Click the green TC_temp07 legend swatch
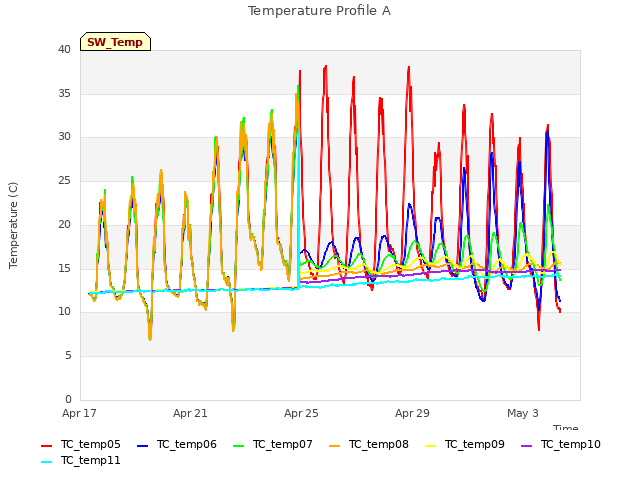 click(x=238, y=446)
